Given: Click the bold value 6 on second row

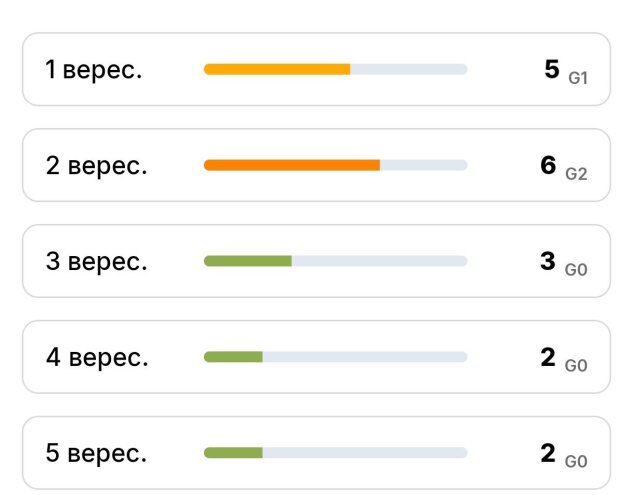Looking at the screenshot, I should point(548,165).
